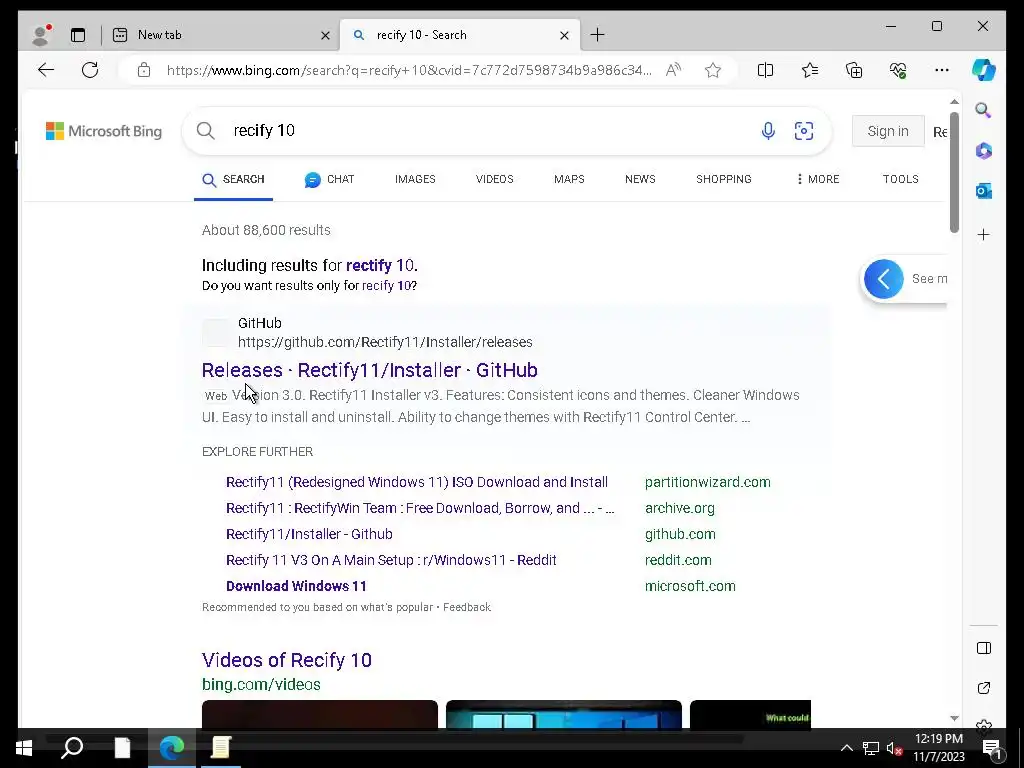
Task: Add this page to favorites star
Action: [712, 70]
